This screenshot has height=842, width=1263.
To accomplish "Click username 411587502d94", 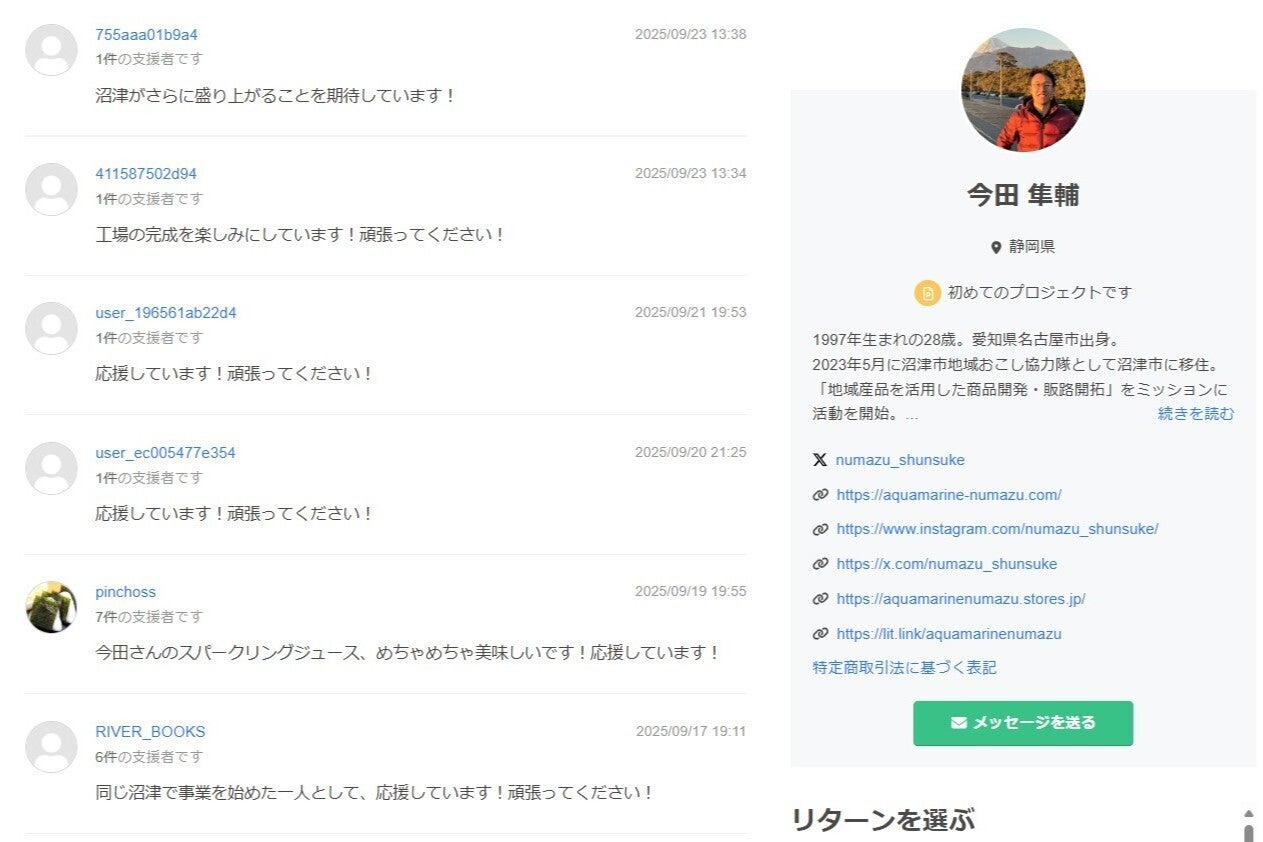I will point(146,174).
